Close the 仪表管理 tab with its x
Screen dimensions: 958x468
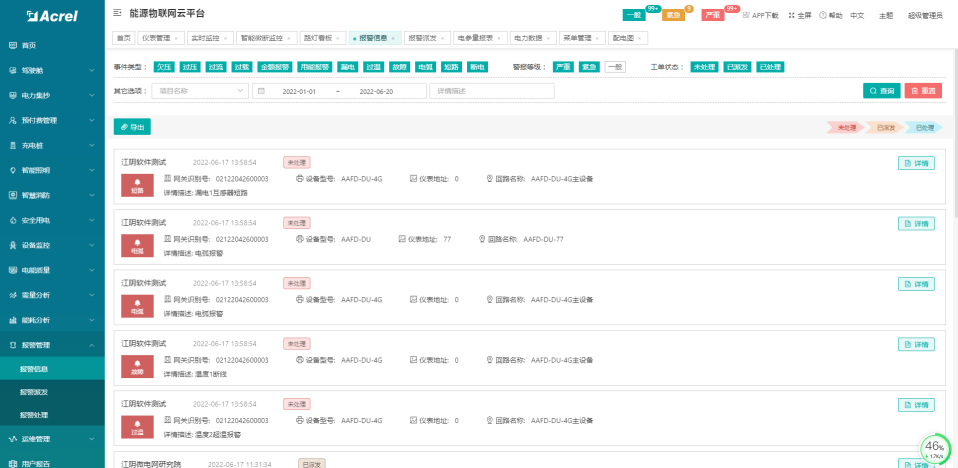click(x=176, y=38)
